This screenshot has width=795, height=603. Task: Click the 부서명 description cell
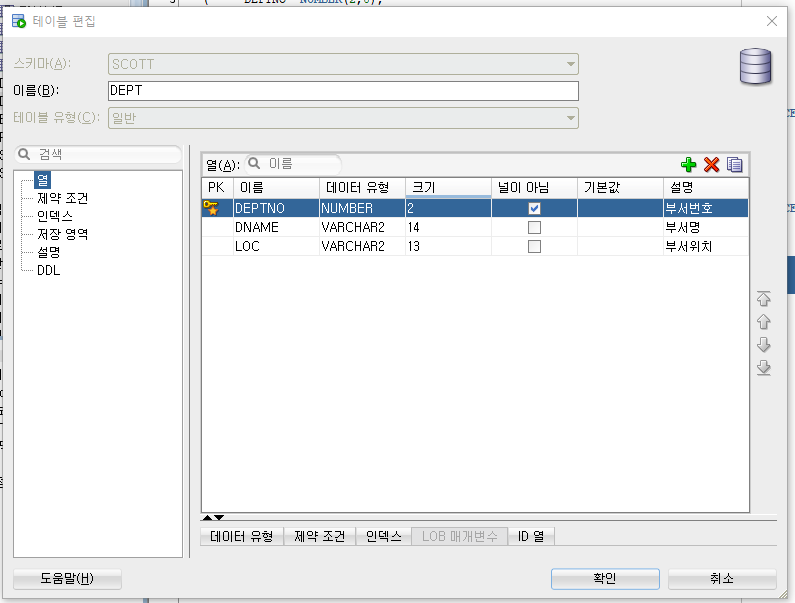(706, 227)
